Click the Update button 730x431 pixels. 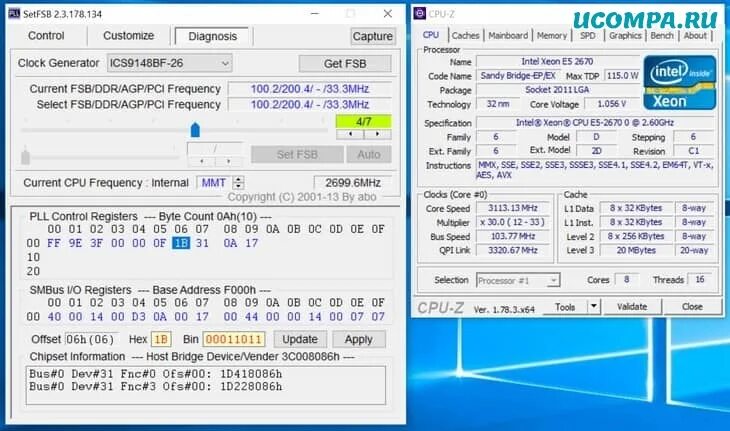pos(300,339)
